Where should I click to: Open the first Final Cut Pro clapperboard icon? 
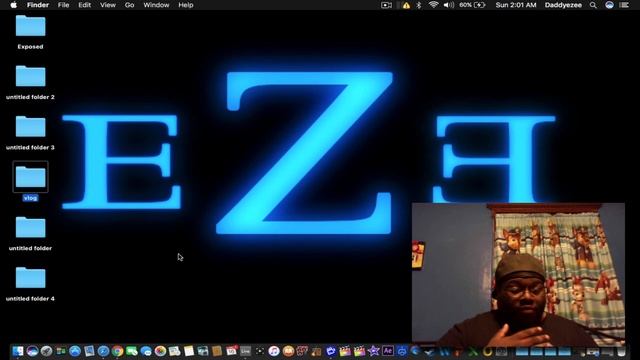tap(345, 351)
